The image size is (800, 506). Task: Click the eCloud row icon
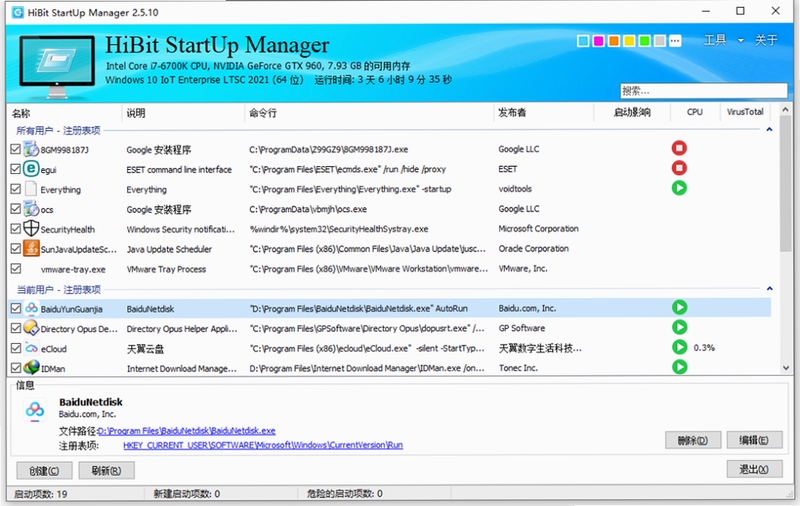[x=32, y=348]
